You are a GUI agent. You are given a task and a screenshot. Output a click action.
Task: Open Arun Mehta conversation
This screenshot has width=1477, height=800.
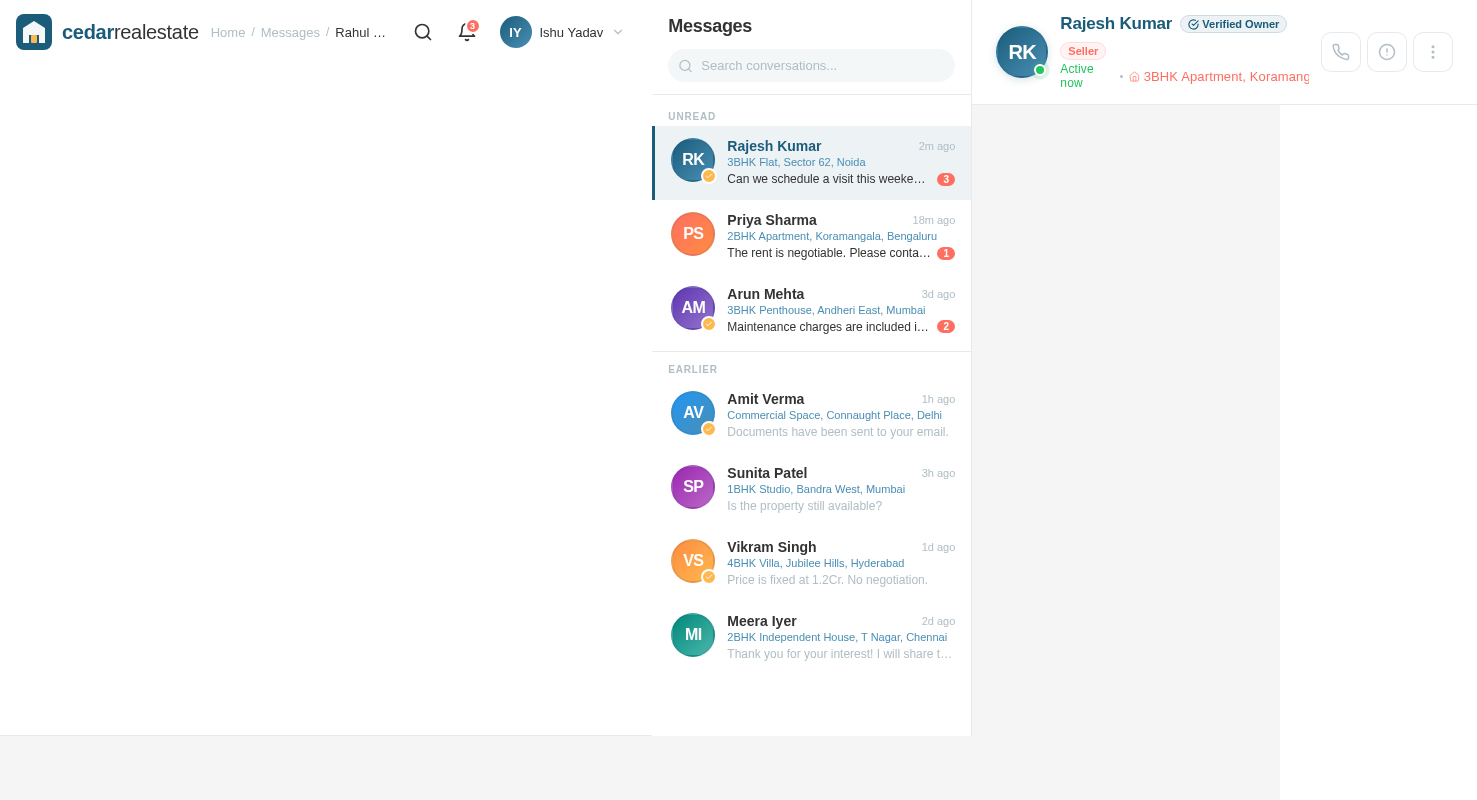point(811,311)
